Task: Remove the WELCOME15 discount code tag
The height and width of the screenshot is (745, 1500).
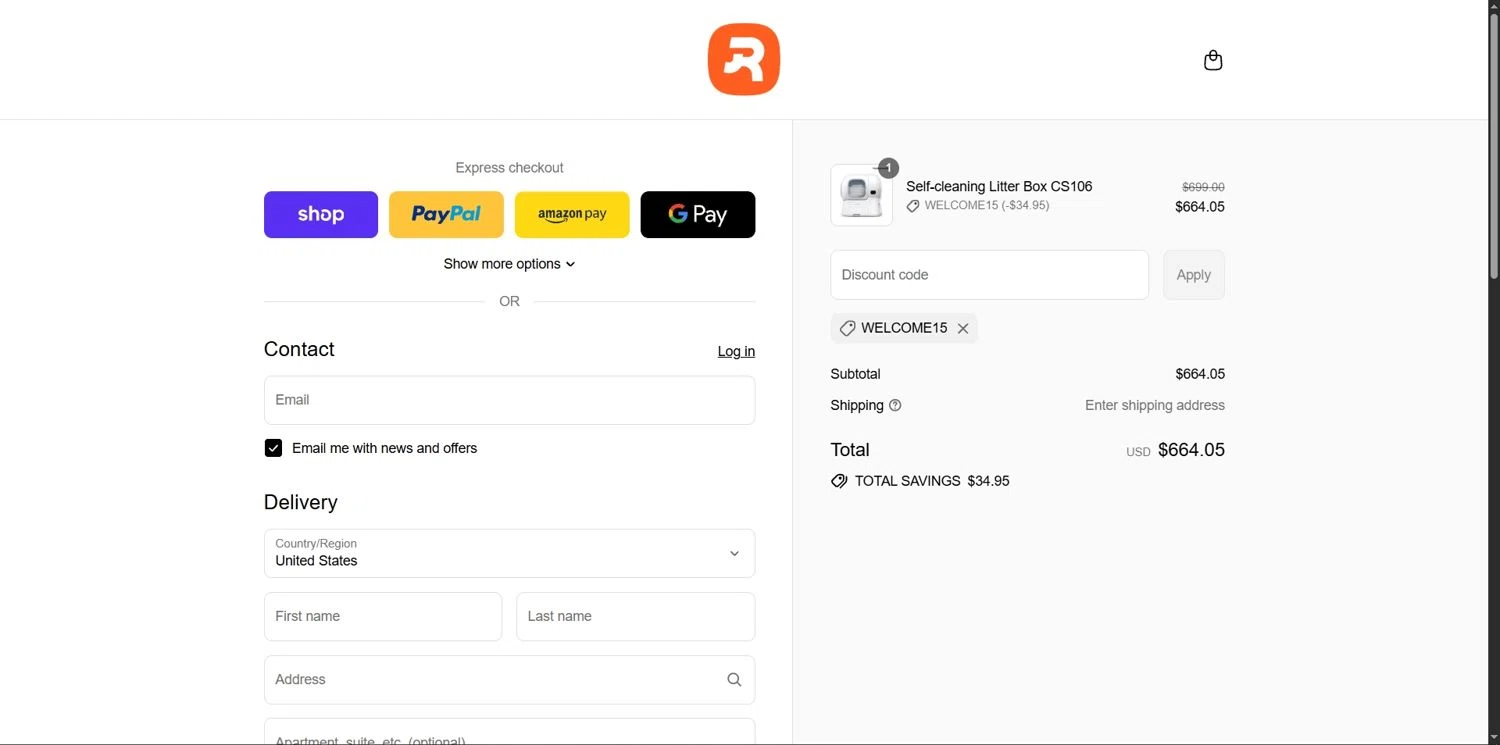Action: coord(963,328)
